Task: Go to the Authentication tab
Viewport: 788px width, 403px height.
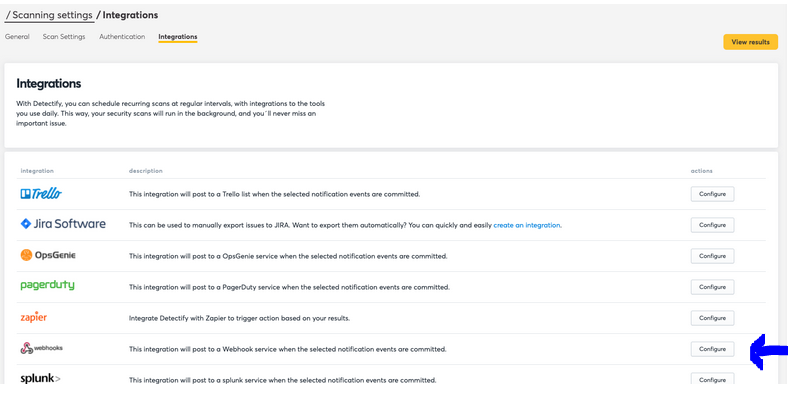Action: pos(122,37)
